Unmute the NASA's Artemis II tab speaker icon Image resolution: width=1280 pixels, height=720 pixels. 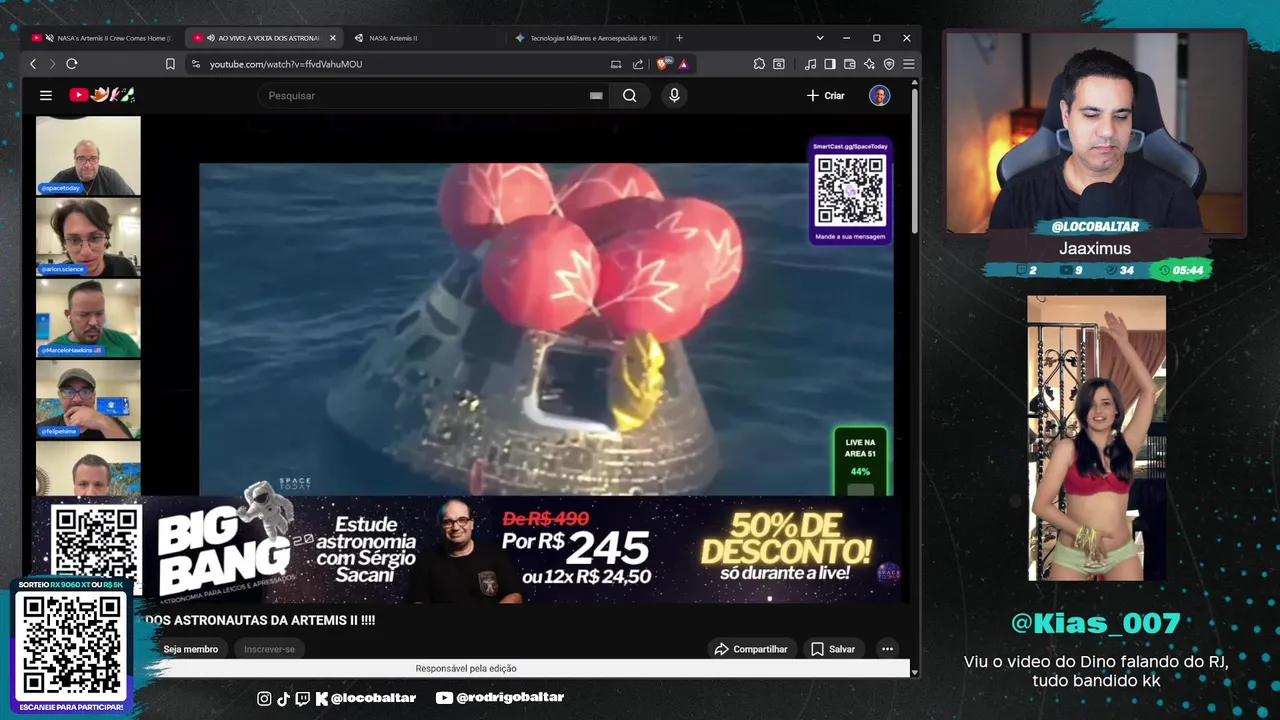tap(49, 38)
